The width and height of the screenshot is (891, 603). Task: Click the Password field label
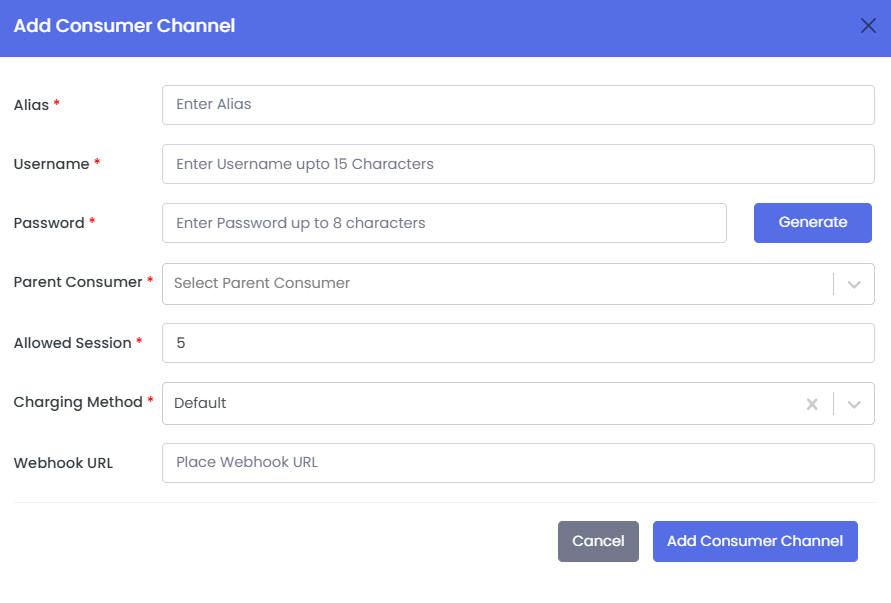pyautogui.click(x=48, y=223)
